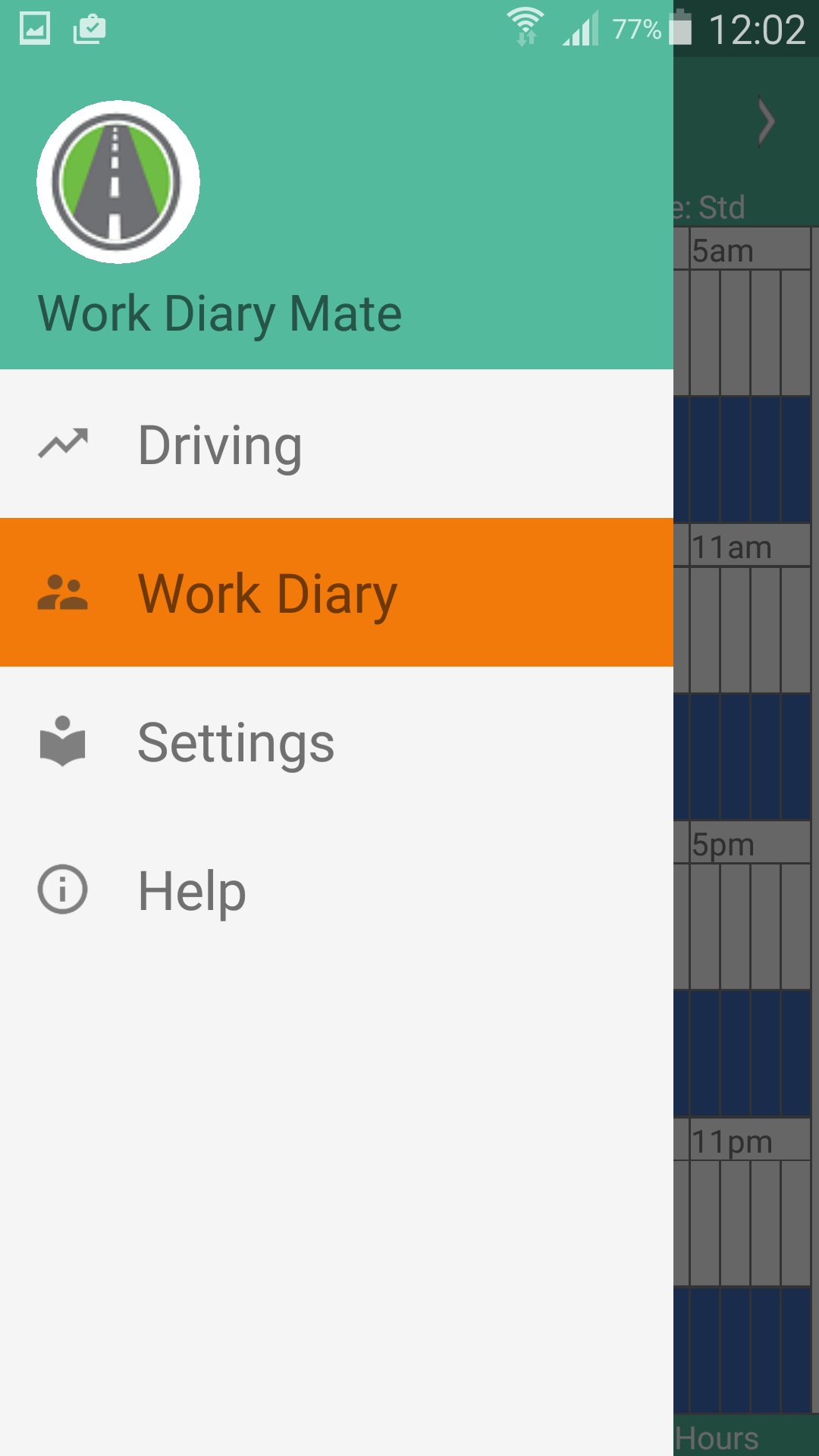The image size is (819, 1456).
Task: Open the highlighted Work Diary item
Action: point(337,592)
